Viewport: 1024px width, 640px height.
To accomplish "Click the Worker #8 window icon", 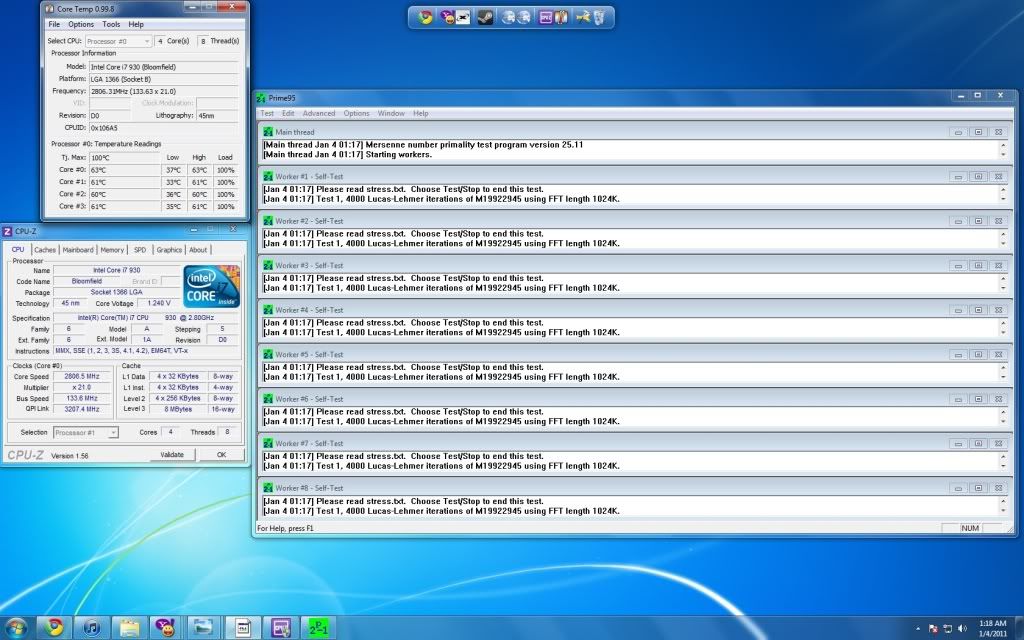I will click(268, 488).
